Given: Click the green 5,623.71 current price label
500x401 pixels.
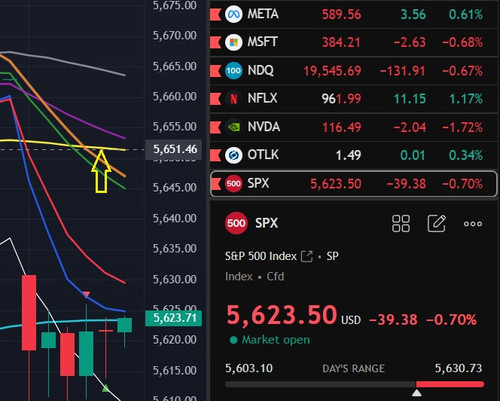Looking at the screenshot, I should (x=174, y=318).
